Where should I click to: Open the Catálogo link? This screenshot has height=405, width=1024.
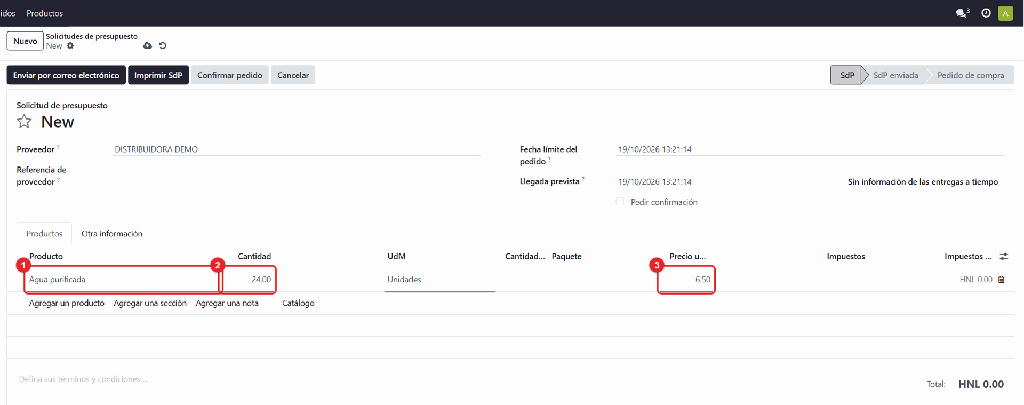tap(298, 303)
